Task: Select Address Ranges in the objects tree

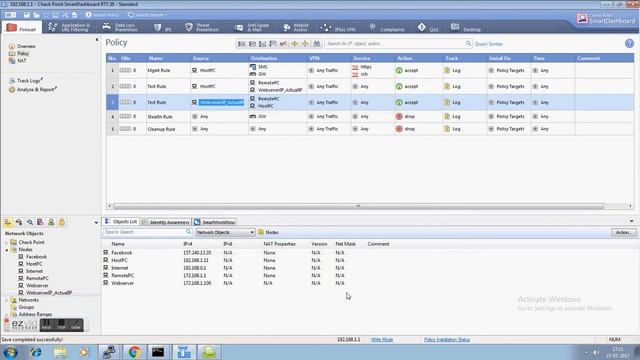Action: tap(35, 315)
